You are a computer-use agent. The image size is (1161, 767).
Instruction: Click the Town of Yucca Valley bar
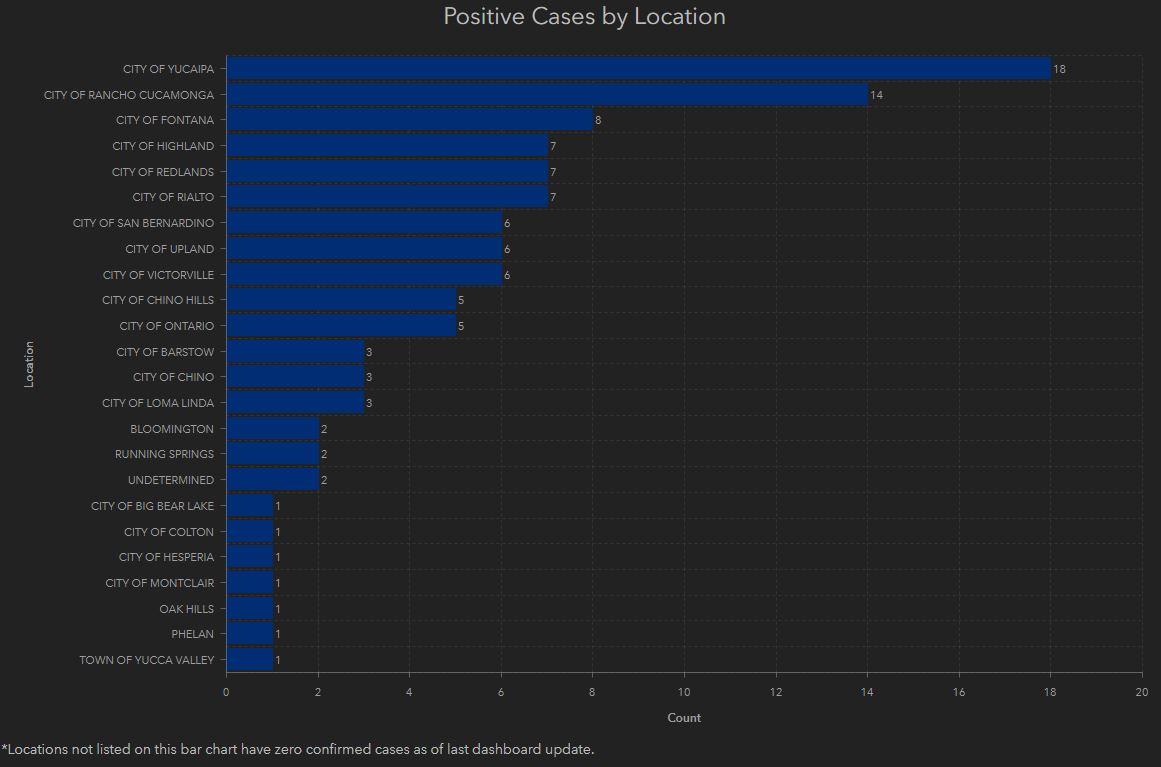(x=249, y=660)
